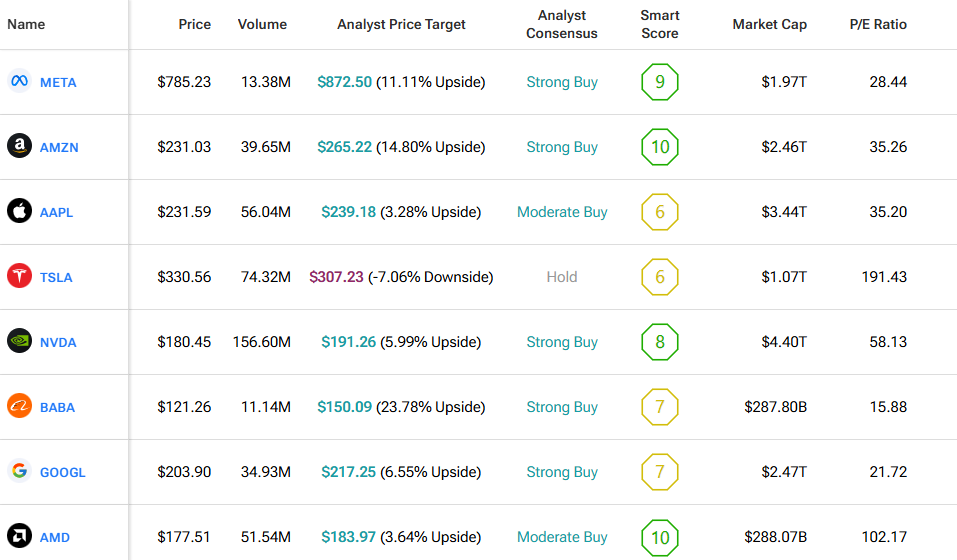Sort table by Price column header

(x=194, y=24)
